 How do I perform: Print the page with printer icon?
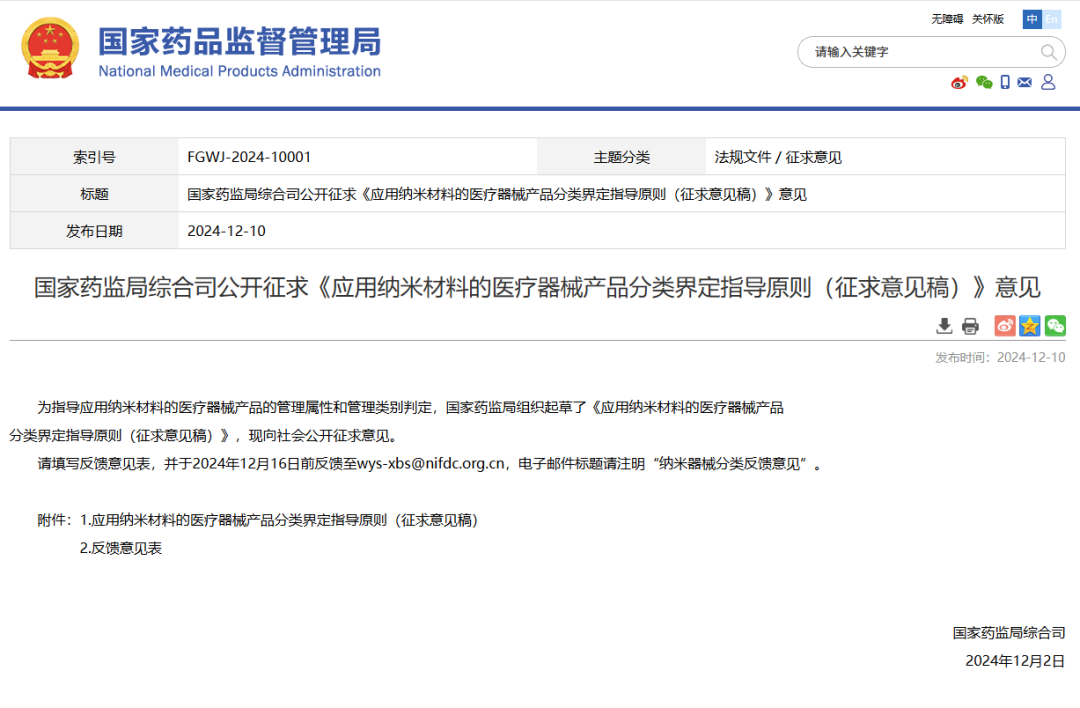coord(970,326)
